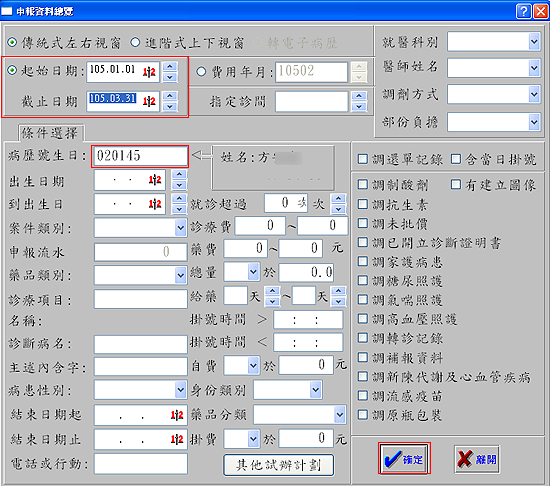Open calendar picker for 截止日期
This screenshot has height=486, width=550.
pyautogui.click(x=149, y=101)
